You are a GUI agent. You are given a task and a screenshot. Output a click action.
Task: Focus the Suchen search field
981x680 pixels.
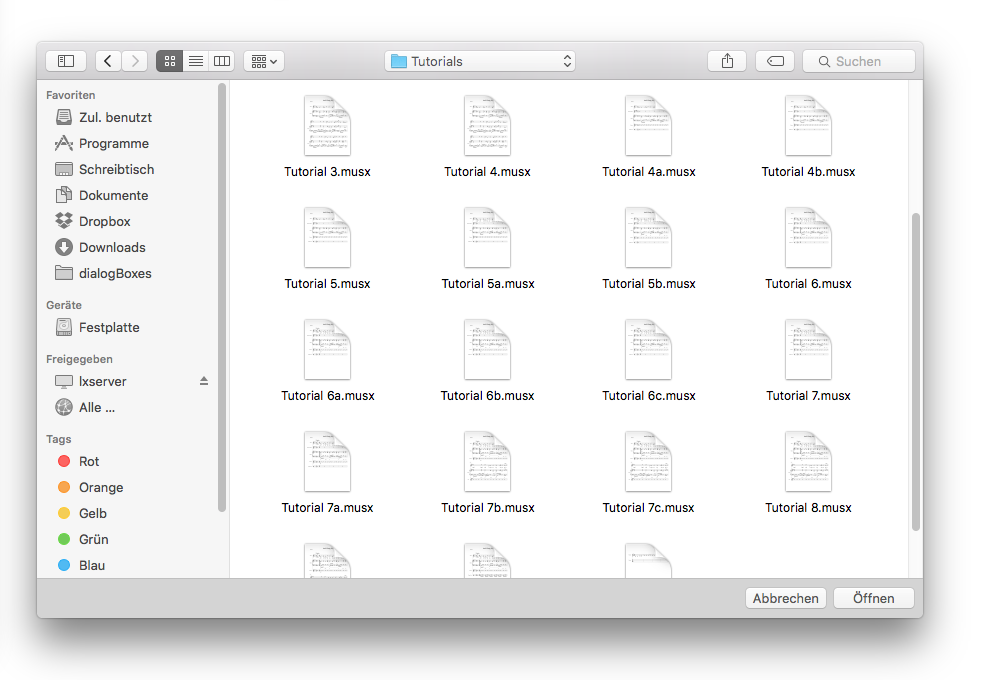pos(859,61)
